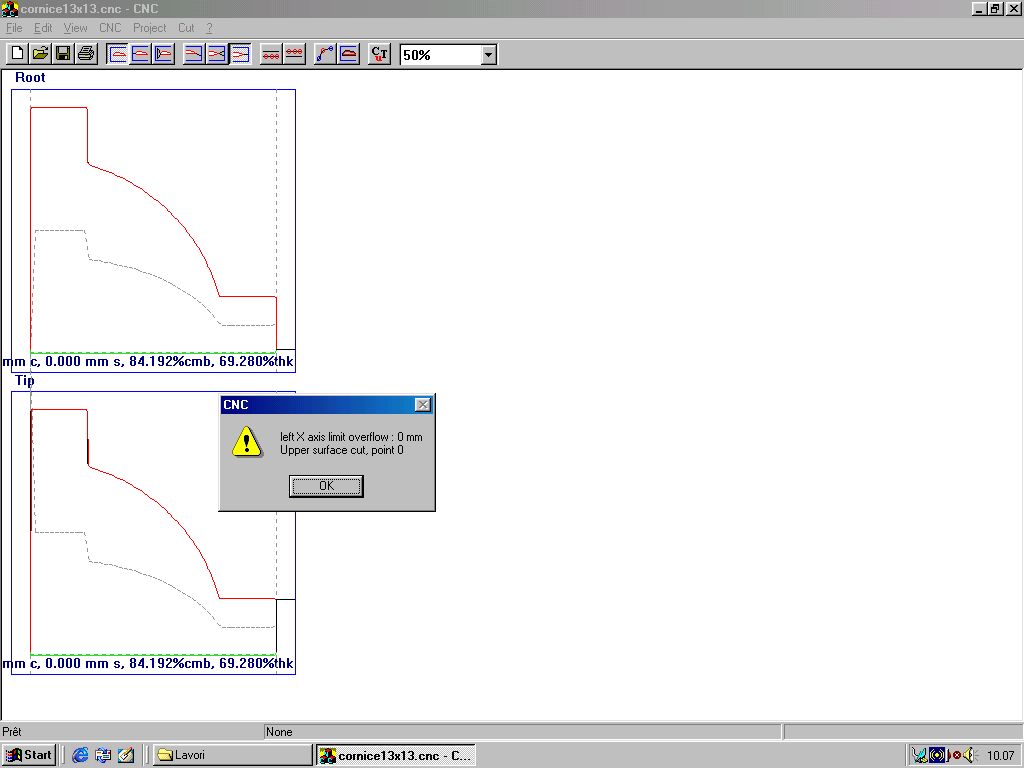Image resolution: width=1024 pixels, height=768 pixels.
Task: Click the Internet Explorer quick launch icon
Action: coord(81,755)
